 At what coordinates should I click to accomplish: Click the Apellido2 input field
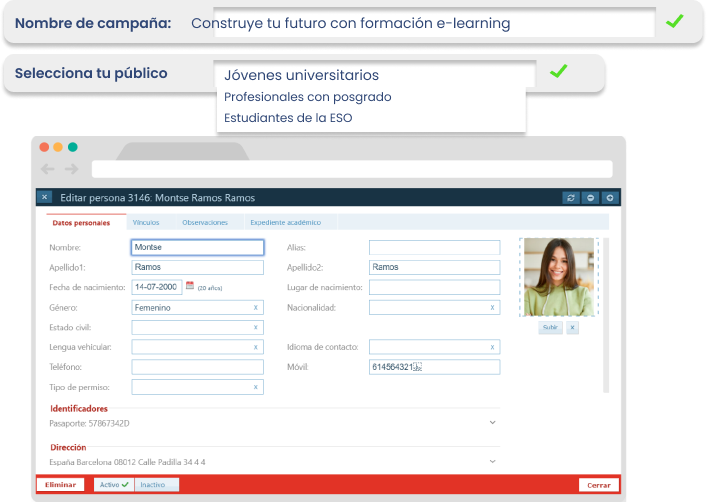435,267
